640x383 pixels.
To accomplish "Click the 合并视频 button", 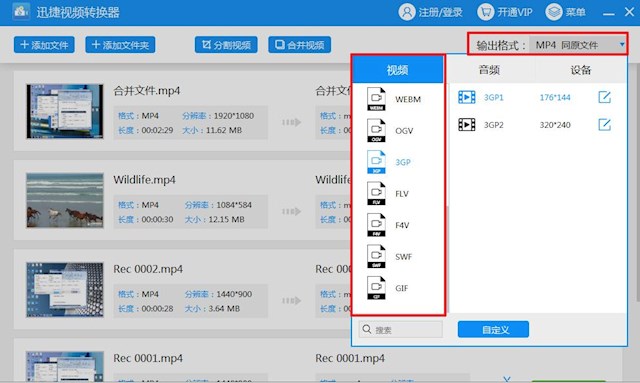I will tap(300, 45).
